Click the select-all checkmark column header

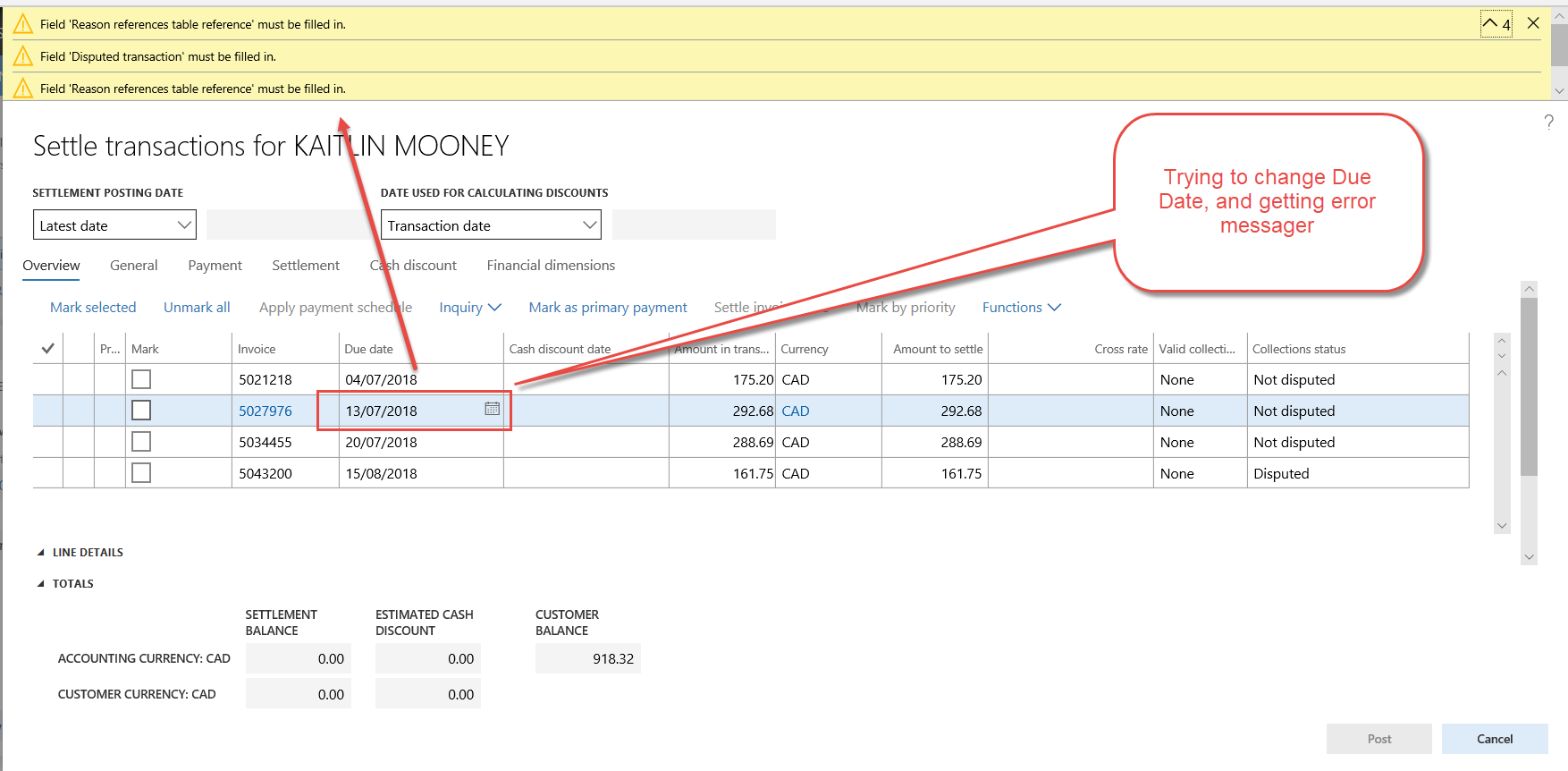tap(48, 349)
